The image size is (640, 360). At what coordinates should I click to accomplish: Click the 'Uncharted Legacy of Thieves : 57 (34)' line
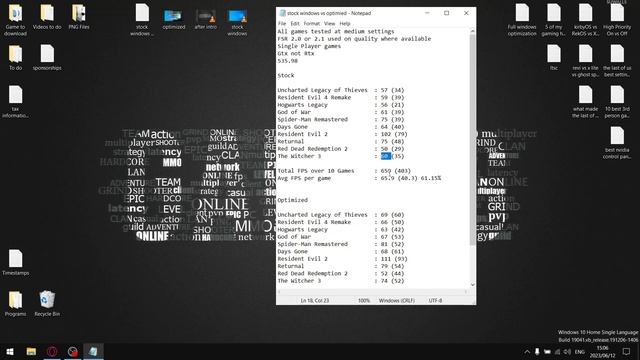pos(341,90)
